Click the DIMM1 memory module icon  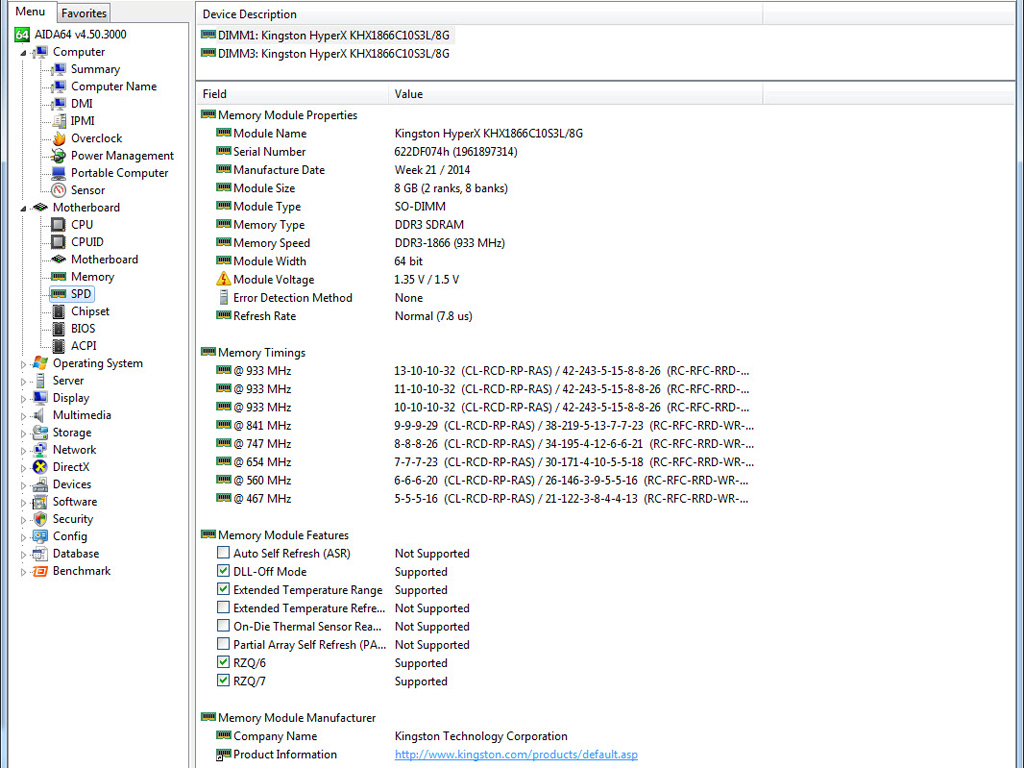point(208,35)
